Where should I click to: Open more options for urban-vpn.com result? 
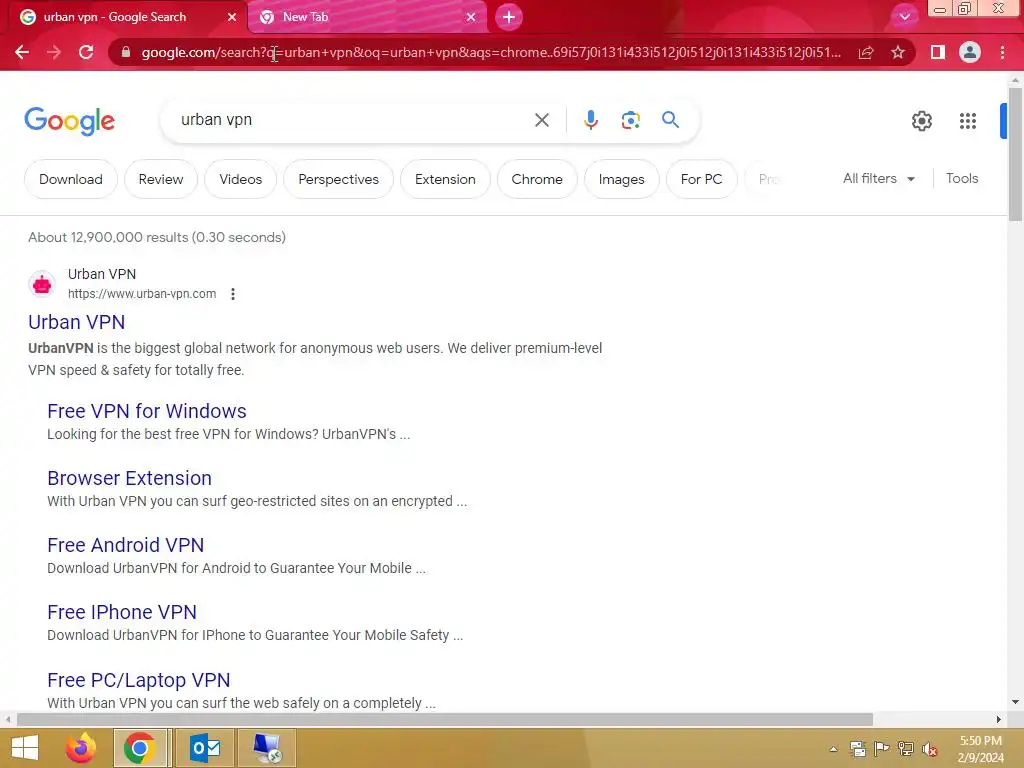click(233, 294)
